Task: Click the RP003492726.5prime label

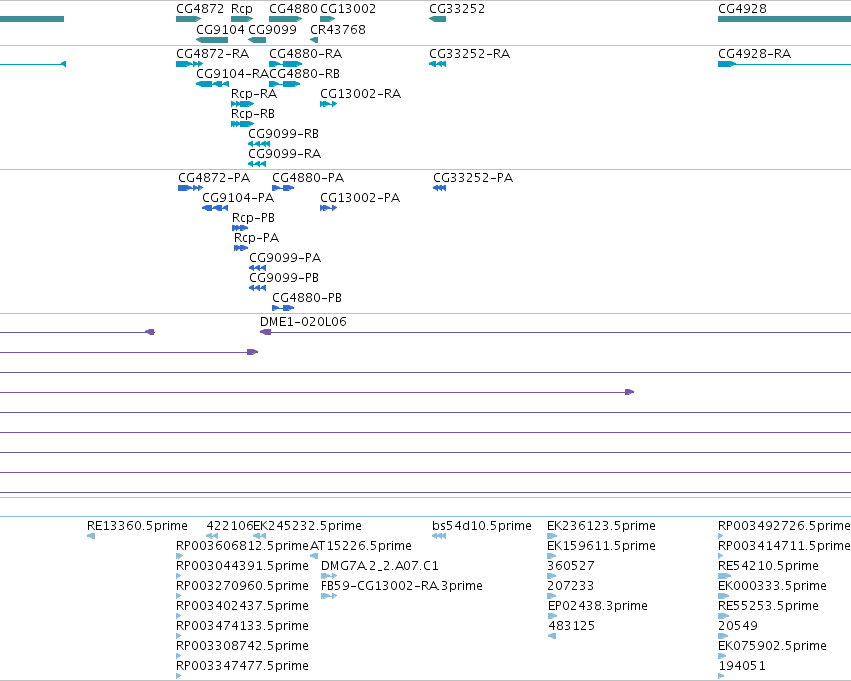Action: coord(784,525)
